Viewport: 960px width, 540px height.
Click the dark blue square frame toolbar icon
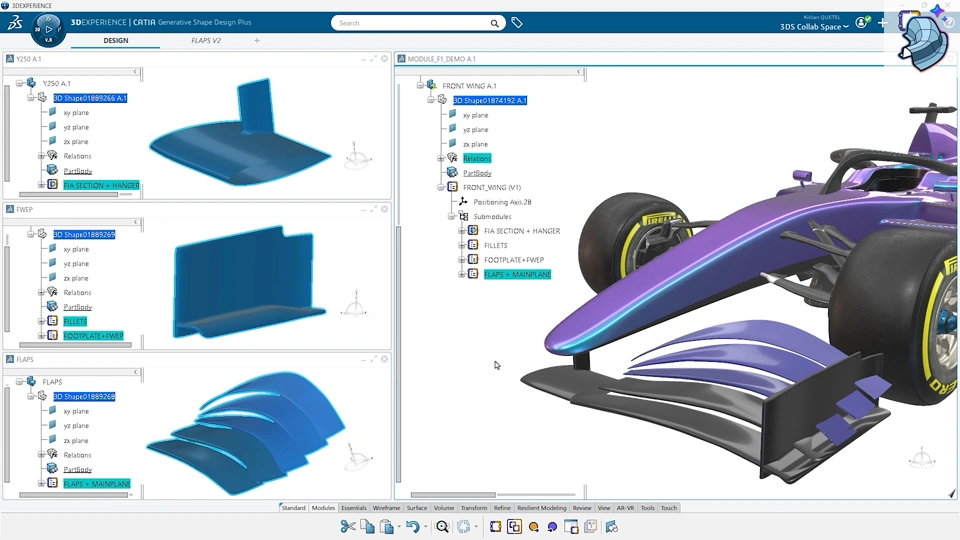pos(495,527)
